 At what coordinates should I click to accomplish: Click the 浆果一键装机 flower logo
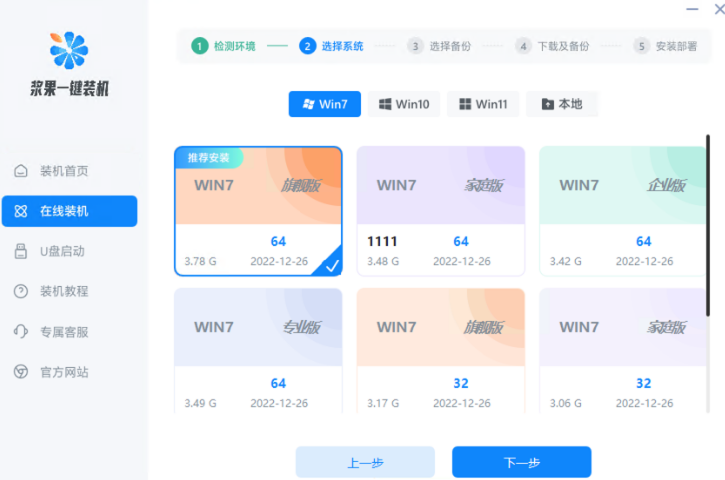pos(69,50)
